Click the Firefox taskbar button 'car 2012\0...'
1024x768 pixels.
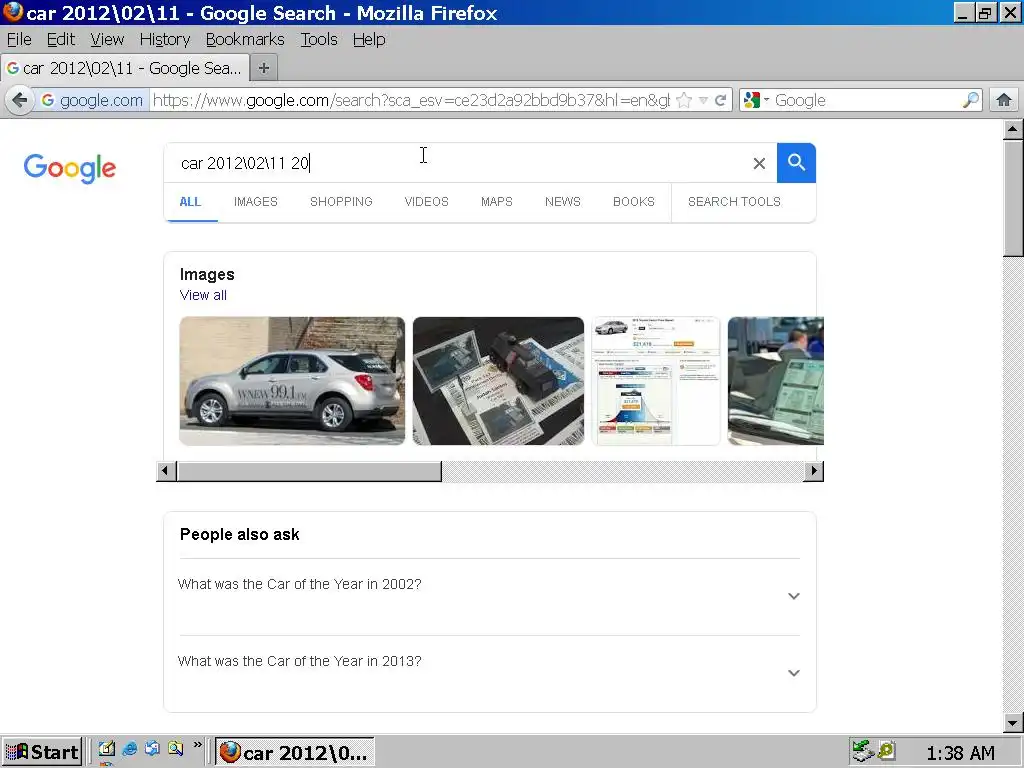coord(295,752)
